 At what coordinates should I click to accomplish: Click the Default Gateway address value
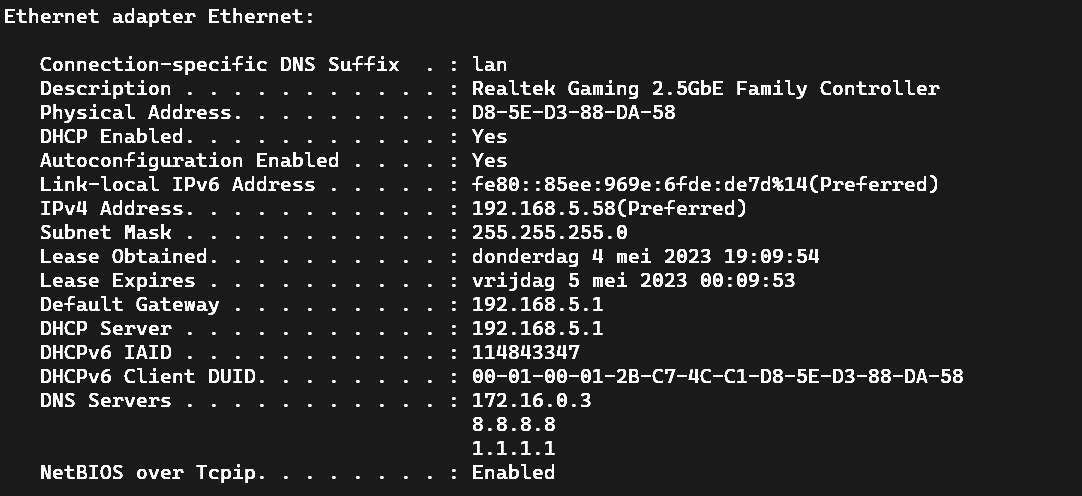[x=537, y=304]
